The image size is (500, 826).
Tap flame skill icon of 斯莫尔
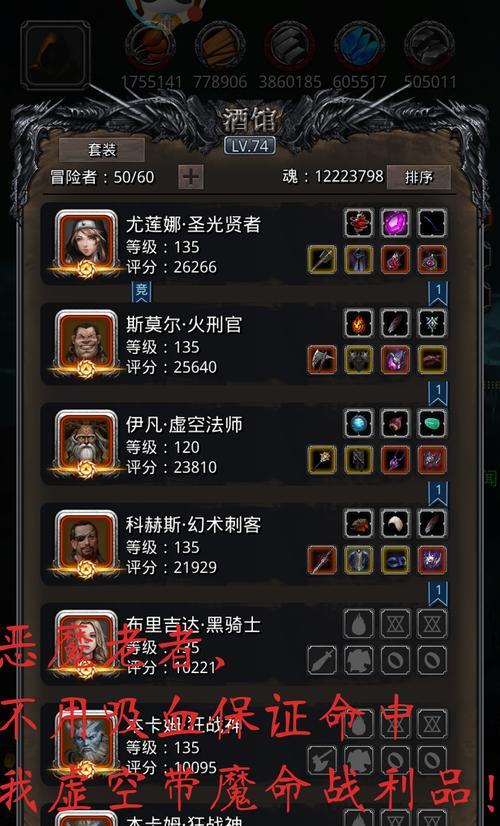point(359,322)
